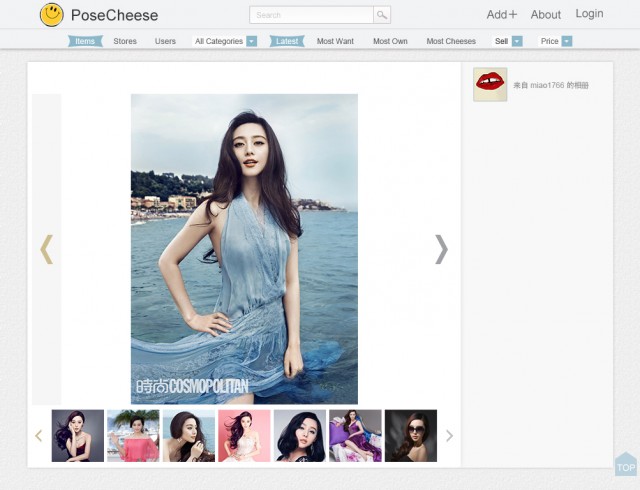Screen dimensions: 640x490
Task: Expand the Sell dropdown arrow
Action: (x=517, y=41)
